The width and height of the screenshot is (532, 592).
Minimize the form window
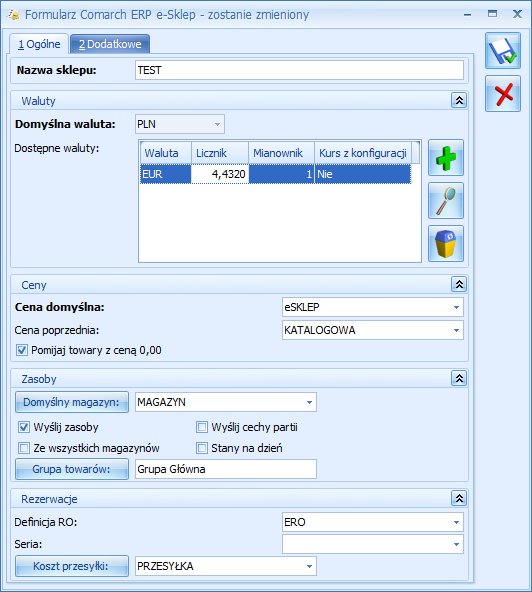pyautogui.click(x=467, y=15)
